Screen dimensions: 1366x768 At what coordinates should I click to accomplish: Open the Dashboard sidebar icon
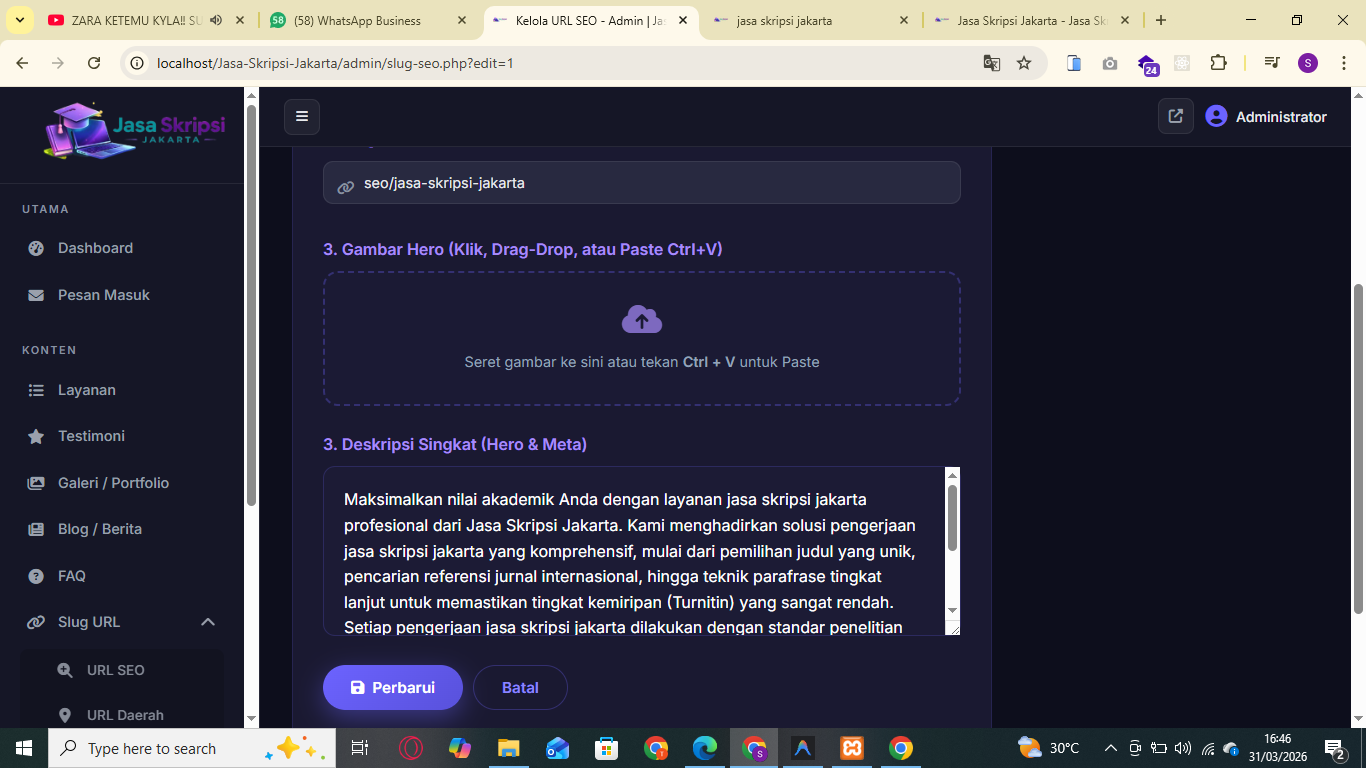point(37,248)
